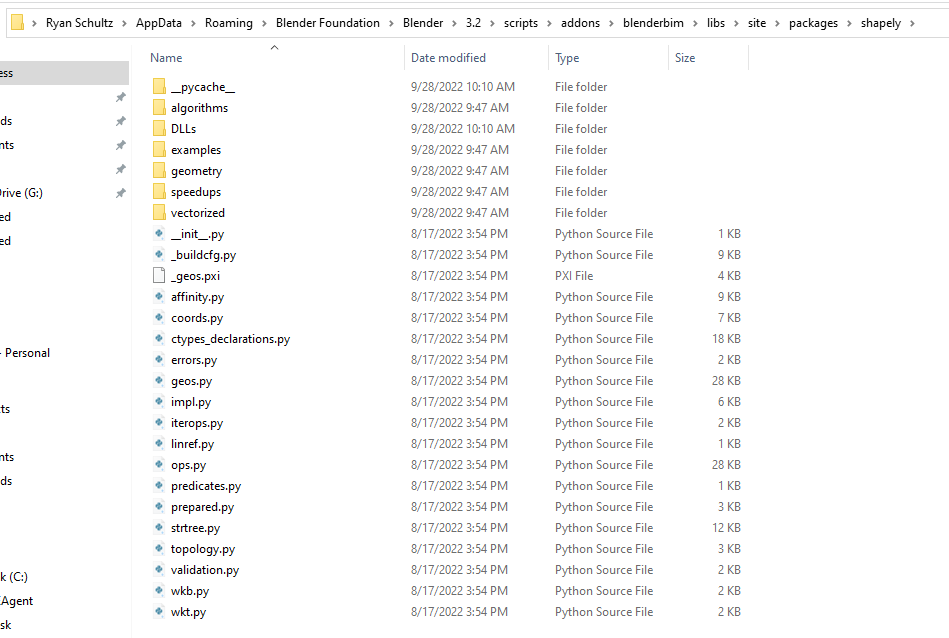Navigate to Blender Foundation via the breadcrumb
This screenshot has width=949, height=638.
click(330, 21)
